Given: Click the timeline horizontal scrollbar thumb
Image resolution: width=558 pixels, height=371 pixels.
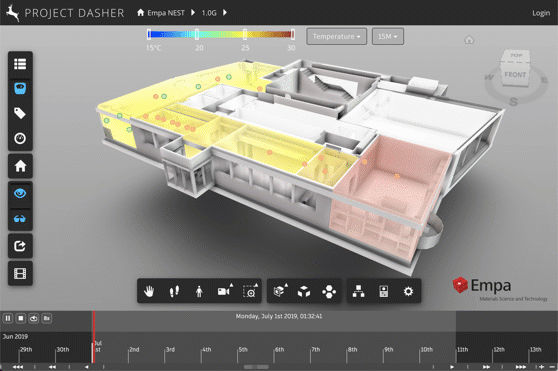Looking at the screenshot, I should (x=256, y=367).
